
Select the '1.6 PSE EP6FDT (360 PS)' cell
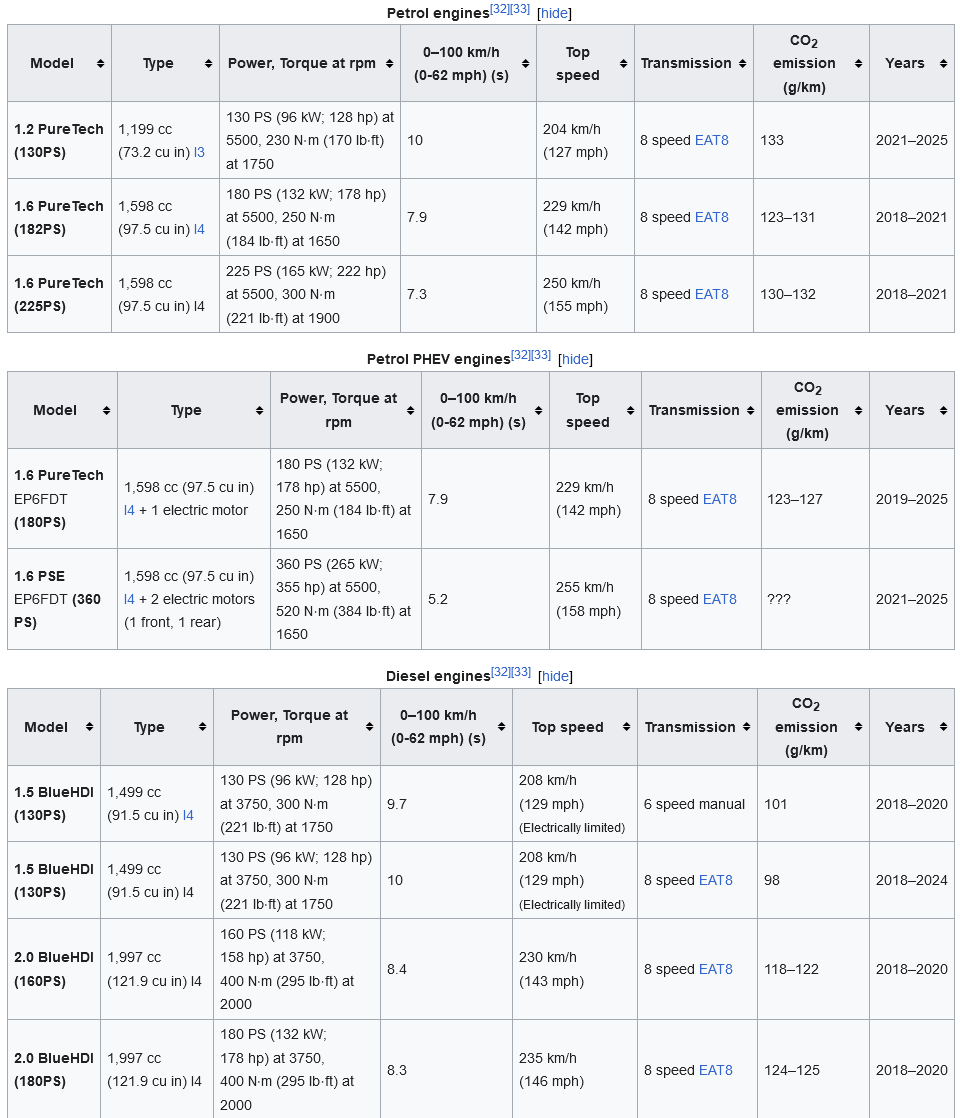(x=63, y=599)
